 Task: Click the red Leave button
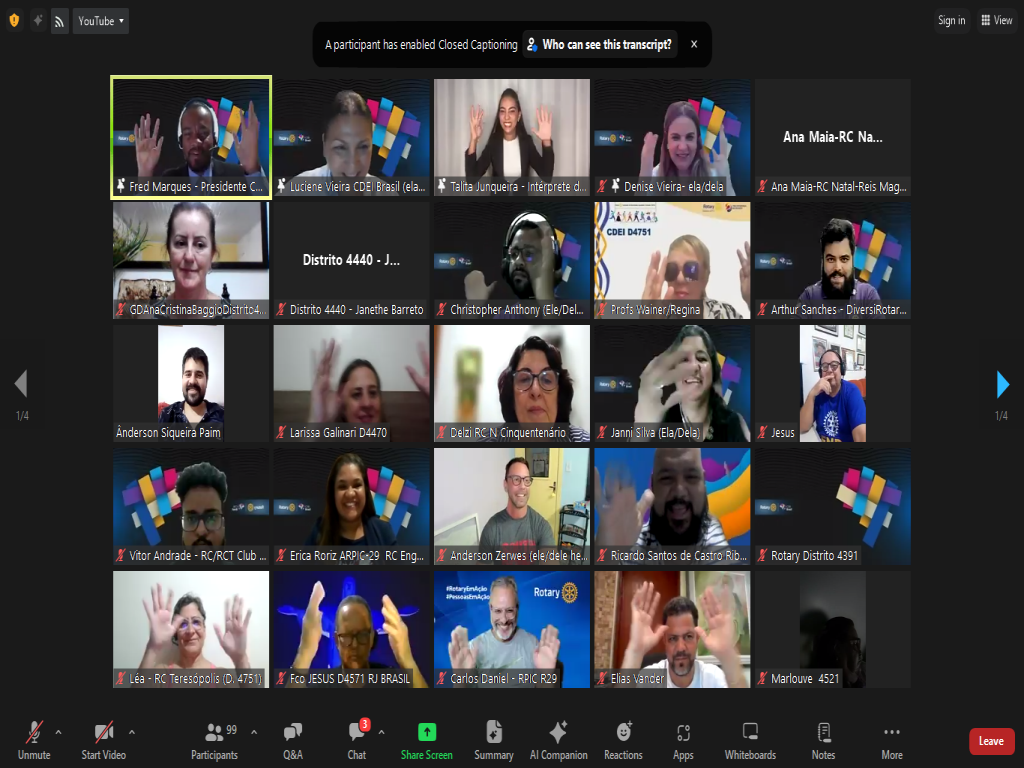coord(991,741)
